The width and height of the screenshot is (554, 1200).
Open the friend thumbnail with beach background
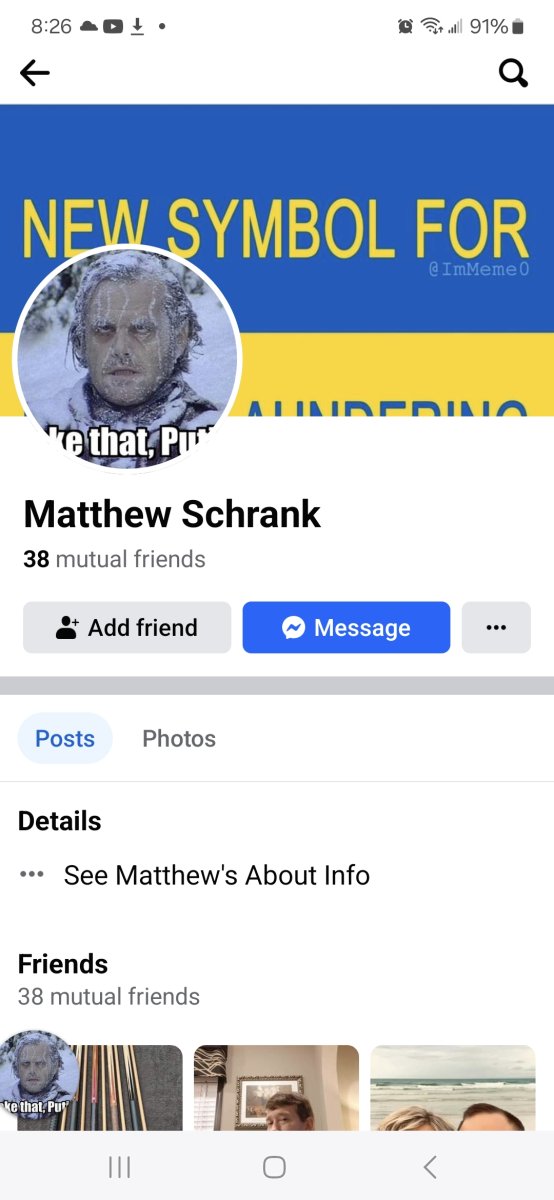tap(453, 1088)
